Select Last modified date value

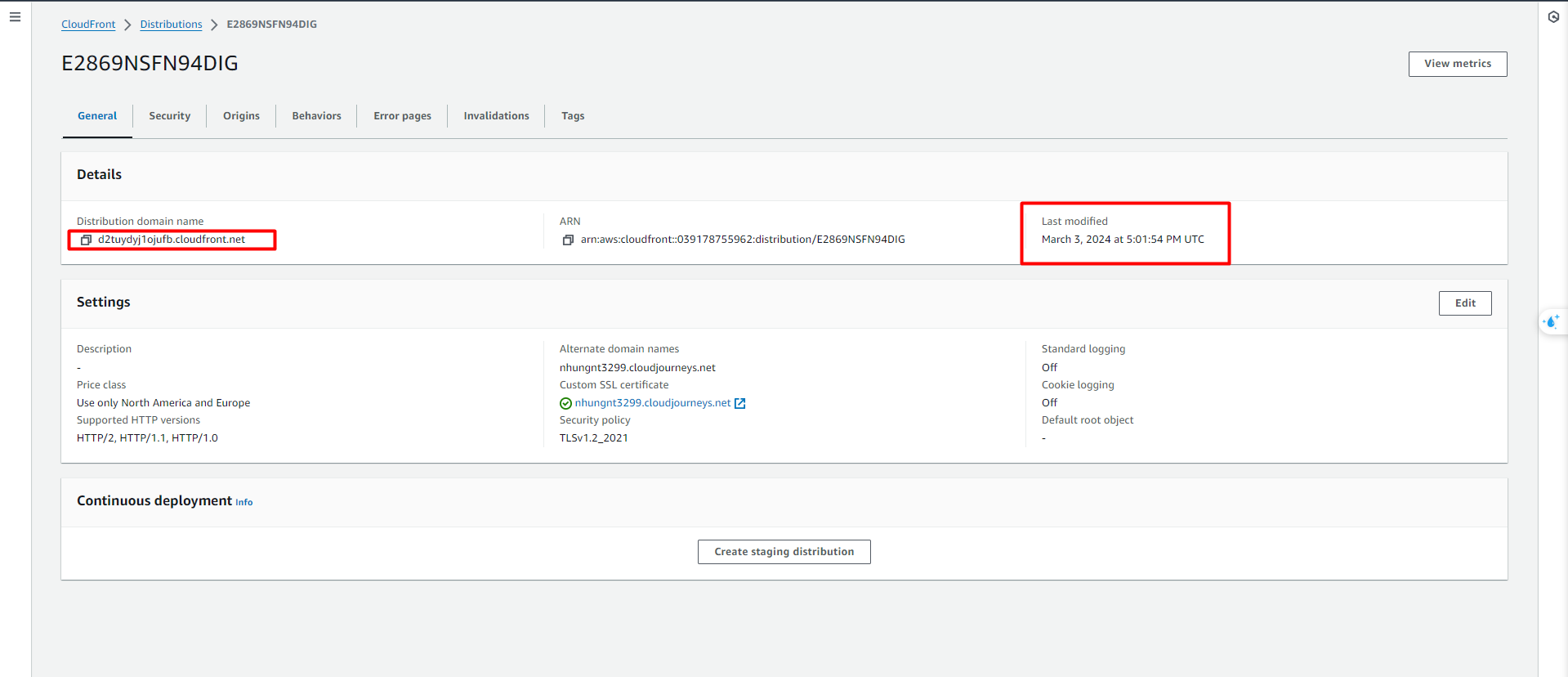point(1123,240)
